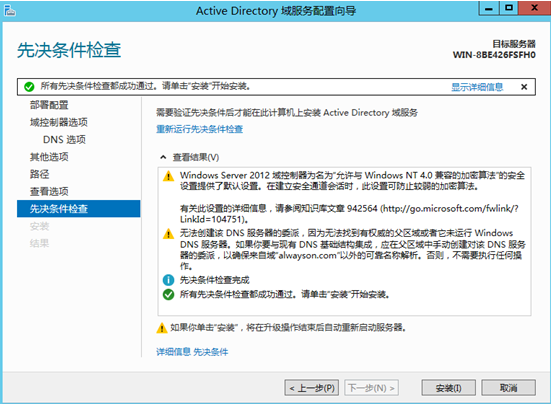The width and height of the screenshot is (551, 404).
Task: Minimize the wizard window
Action: pos(489,8)
